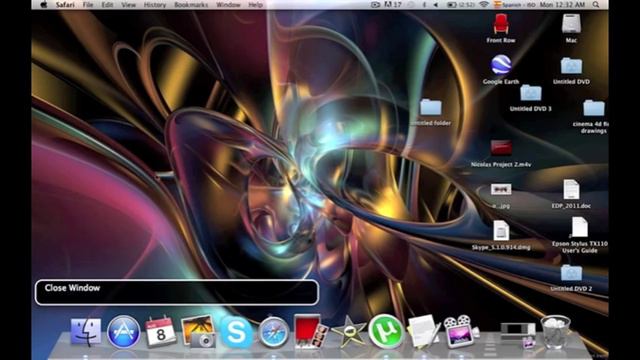Open the Trash in the Dock
Viewport: 640px width, 360px height.
coord(555,332)
